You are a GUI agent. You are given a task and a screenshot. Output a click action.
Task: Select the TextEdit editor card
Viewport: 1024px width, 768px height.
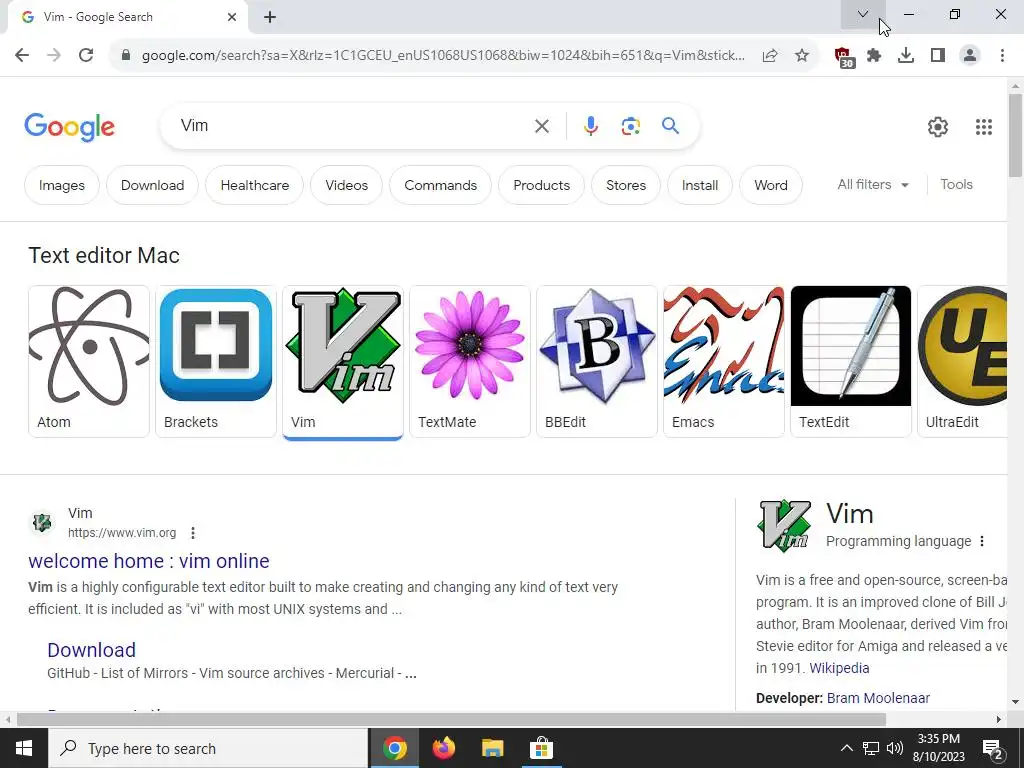(850, 361)
